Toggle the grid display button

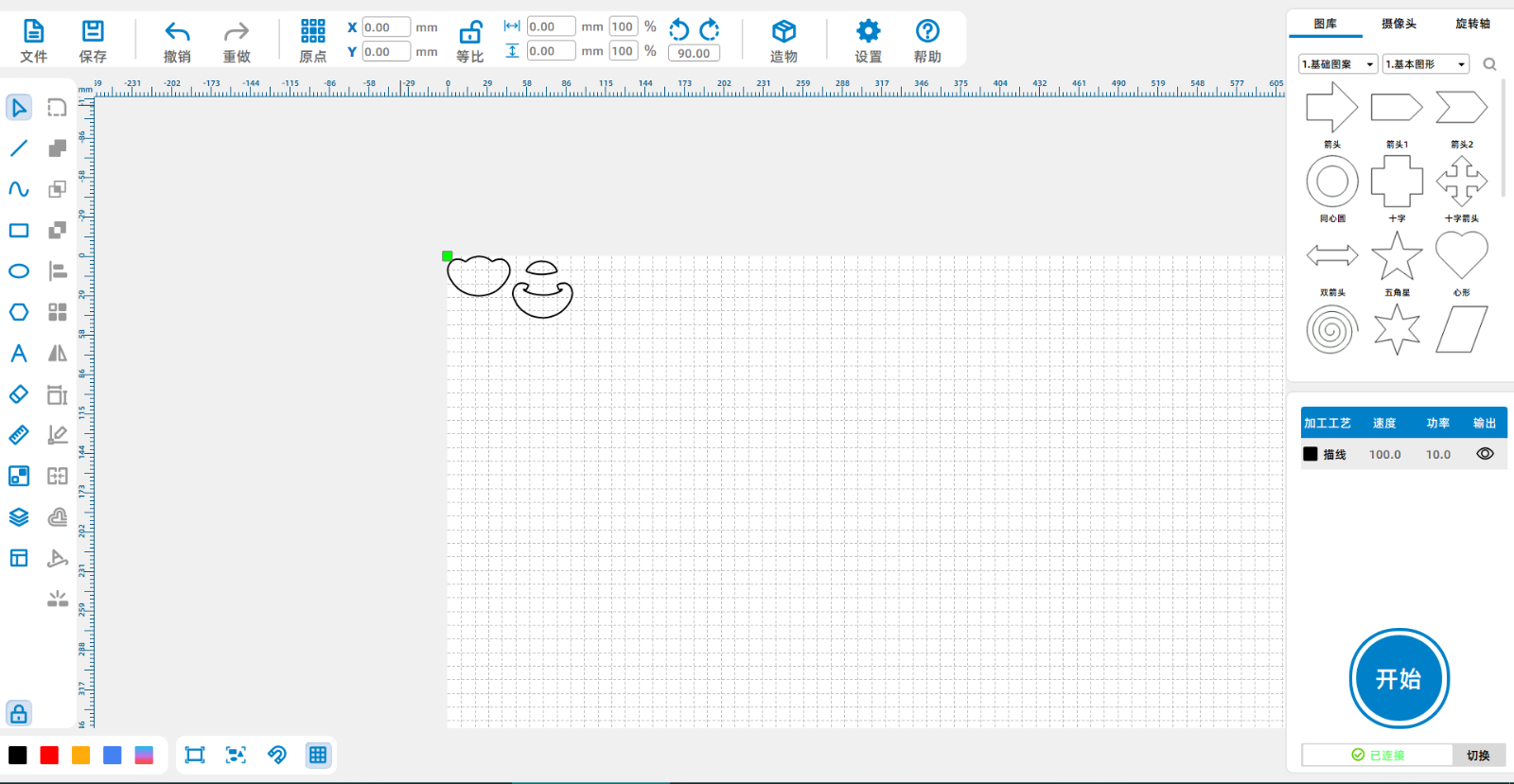coord(318,755)
